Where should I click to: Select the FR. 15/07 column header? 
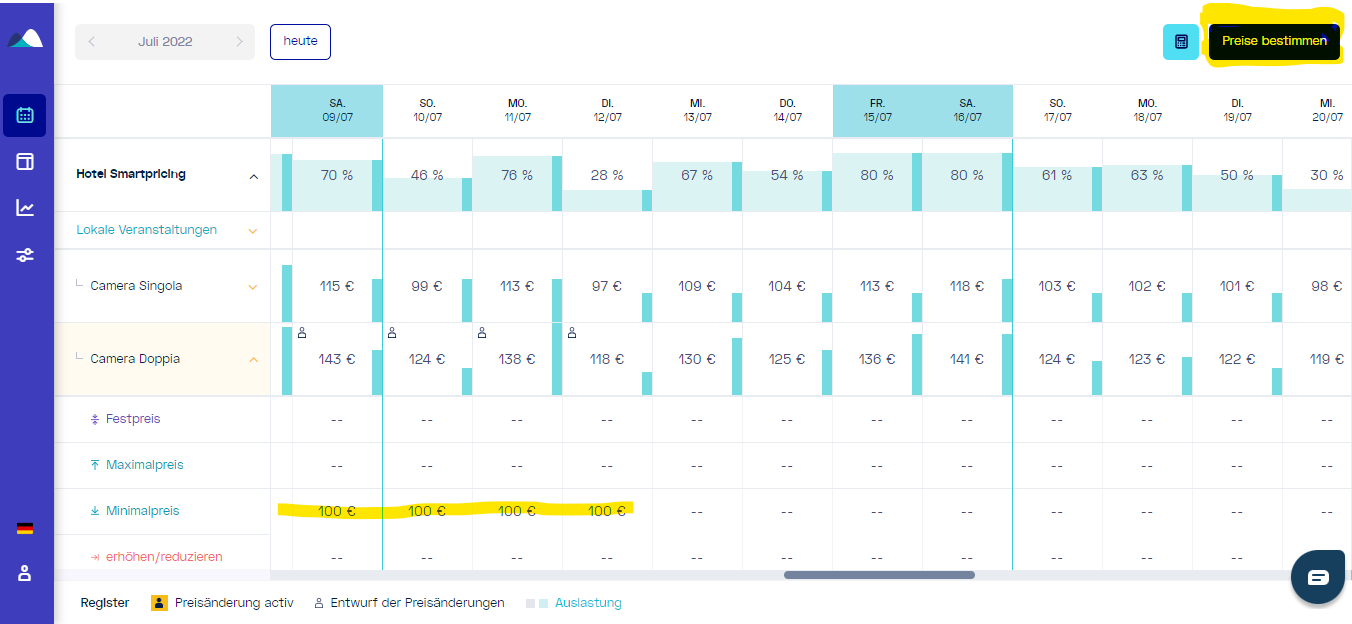point(877,110)
